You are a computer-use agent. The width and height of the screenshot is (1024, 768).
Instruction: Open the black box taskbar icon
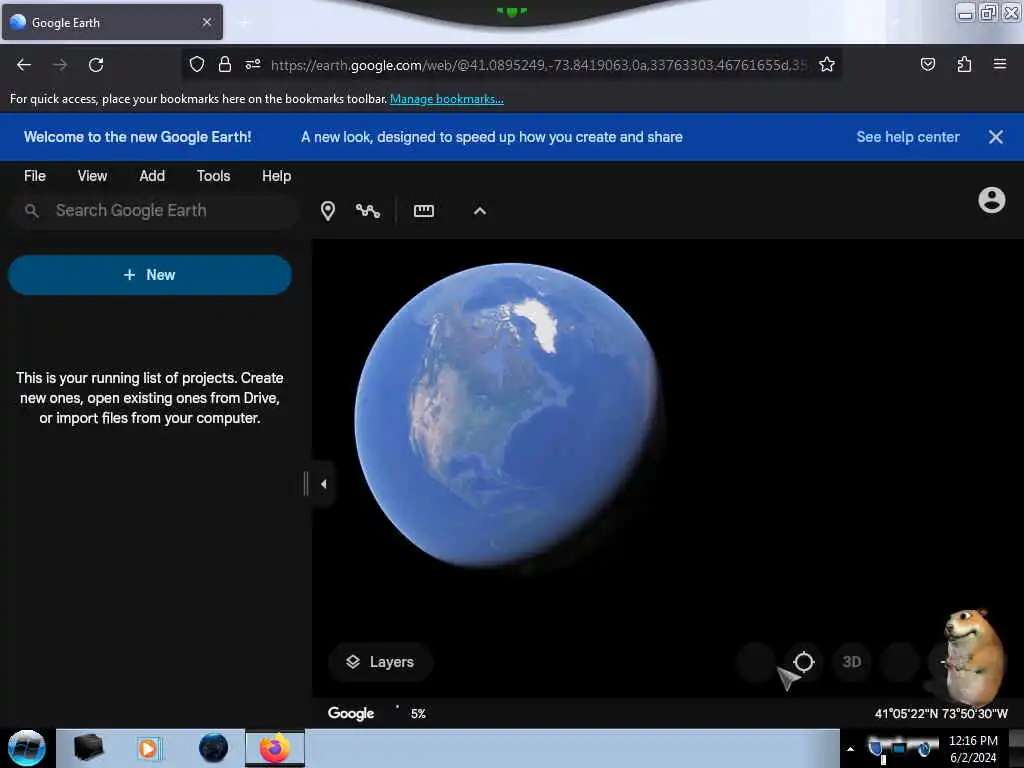[x=88, y=748]
